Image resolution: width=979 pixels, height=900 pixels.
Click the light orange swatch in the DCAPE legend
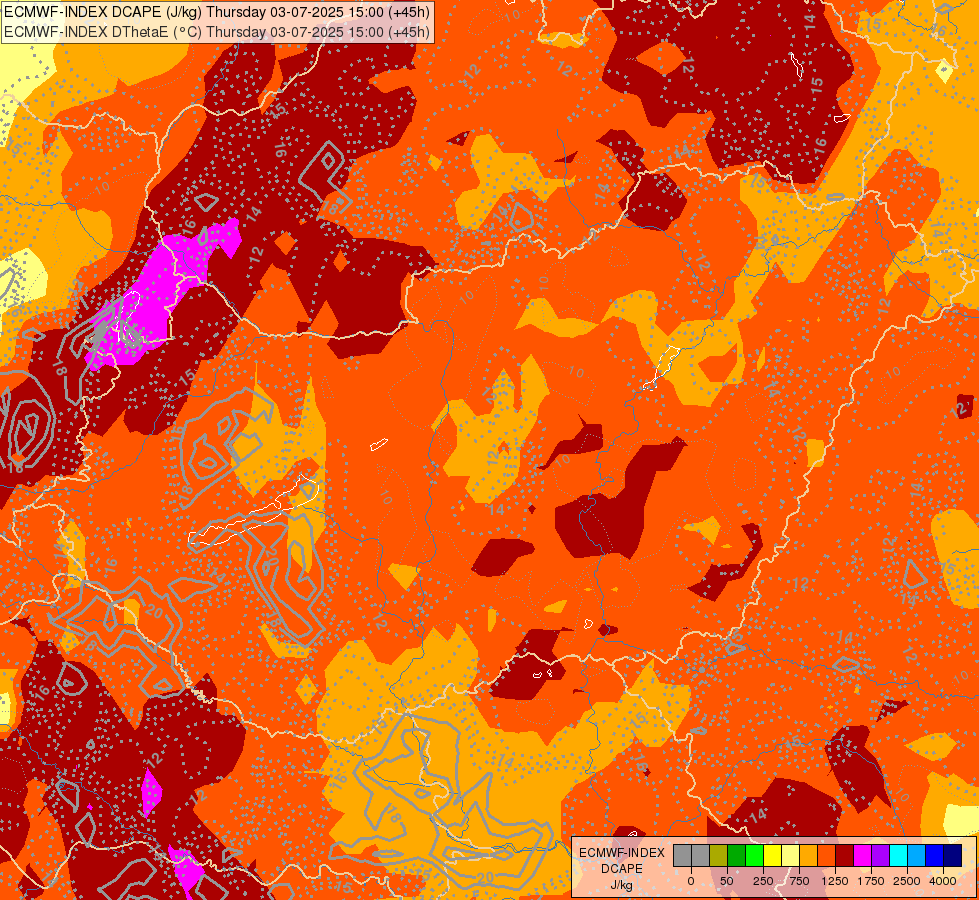[809, 855]
